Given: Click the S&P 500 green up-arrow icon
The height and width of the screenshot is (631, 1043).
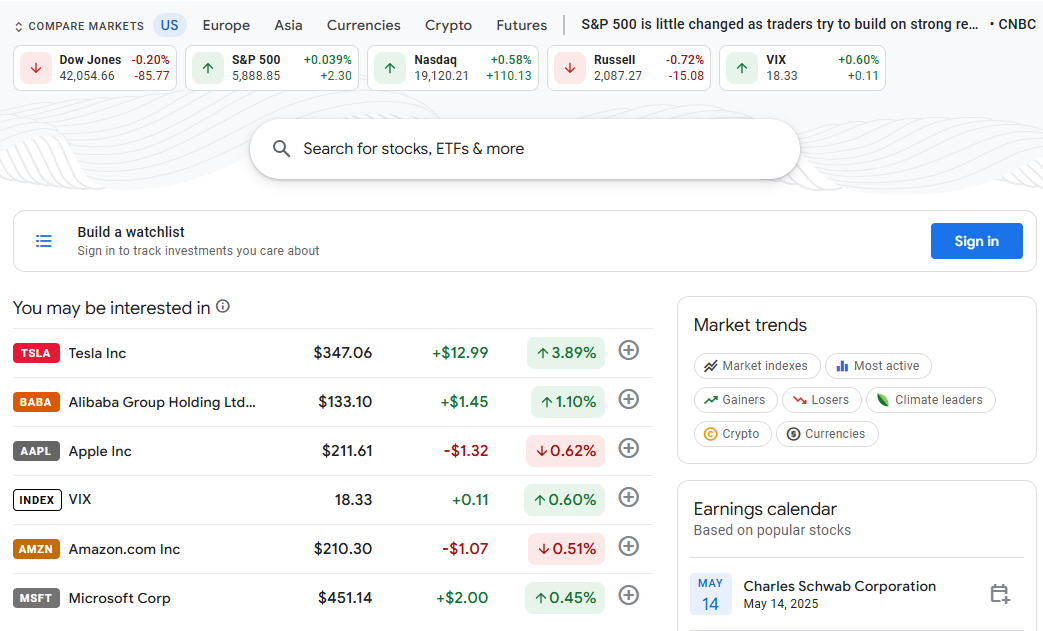Looking at the screenshot, I should pyautogui.click(x=208, y=68).
